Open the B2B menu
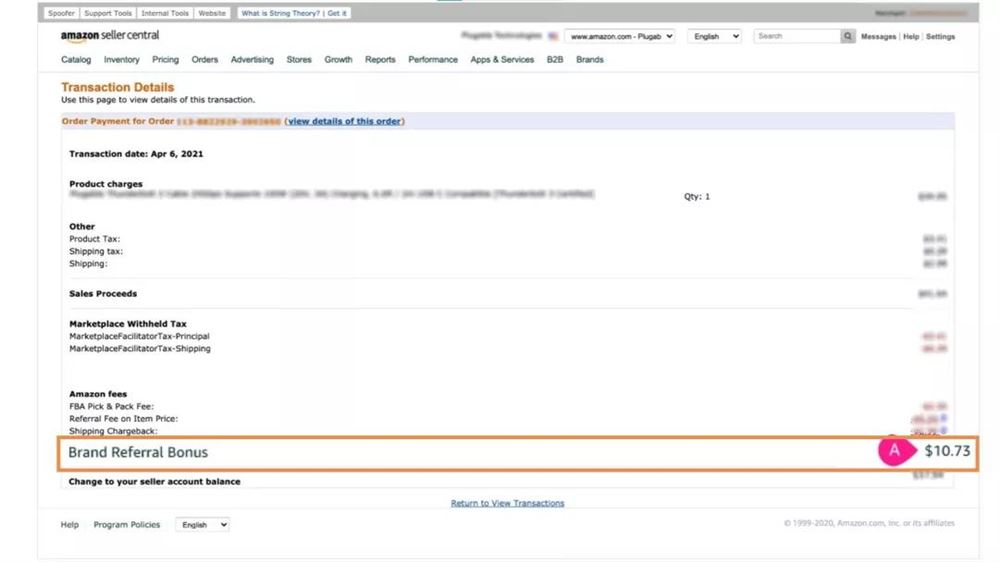The image size is (999, 562). click(555, 59)
